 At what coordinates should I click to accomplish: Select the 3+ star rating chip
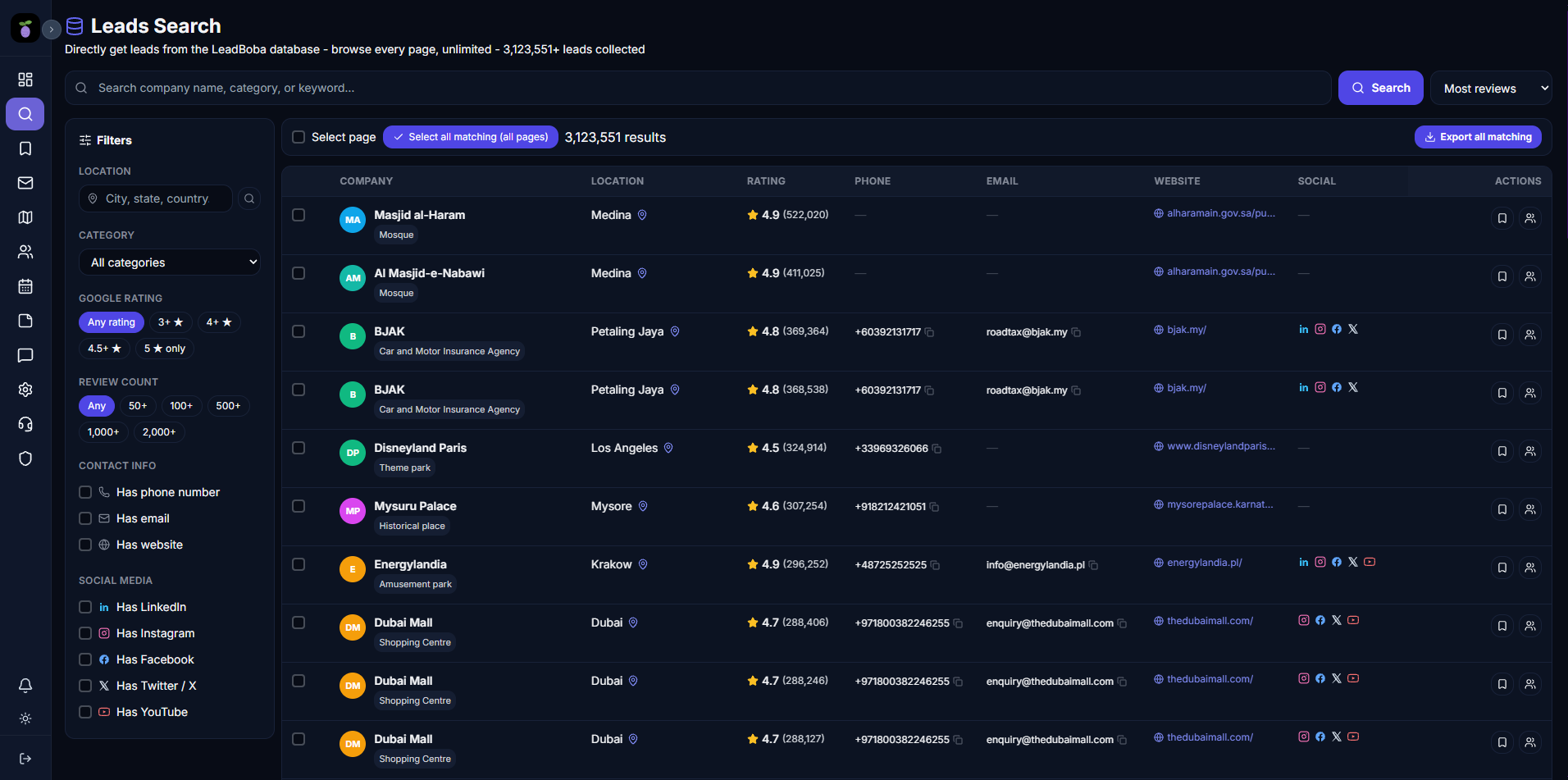171,322
